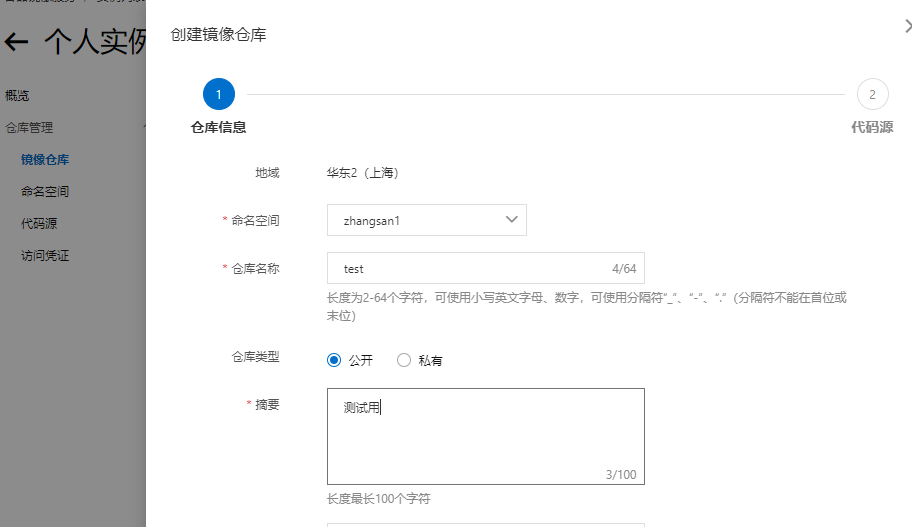This screenshot has height=527, width=912.
Task: Collapse the 仓库管理 sidebar section
Action: coord(73,127)
